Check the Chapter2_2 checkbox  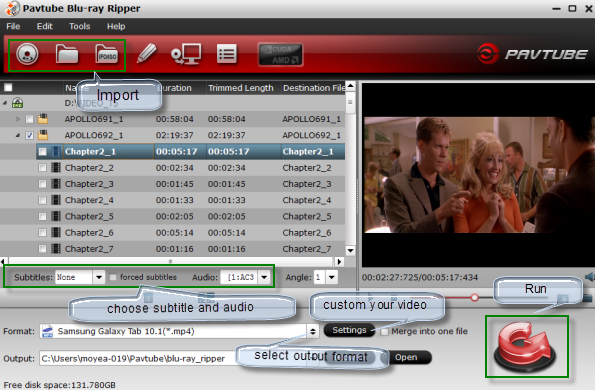tap(42, 168)
